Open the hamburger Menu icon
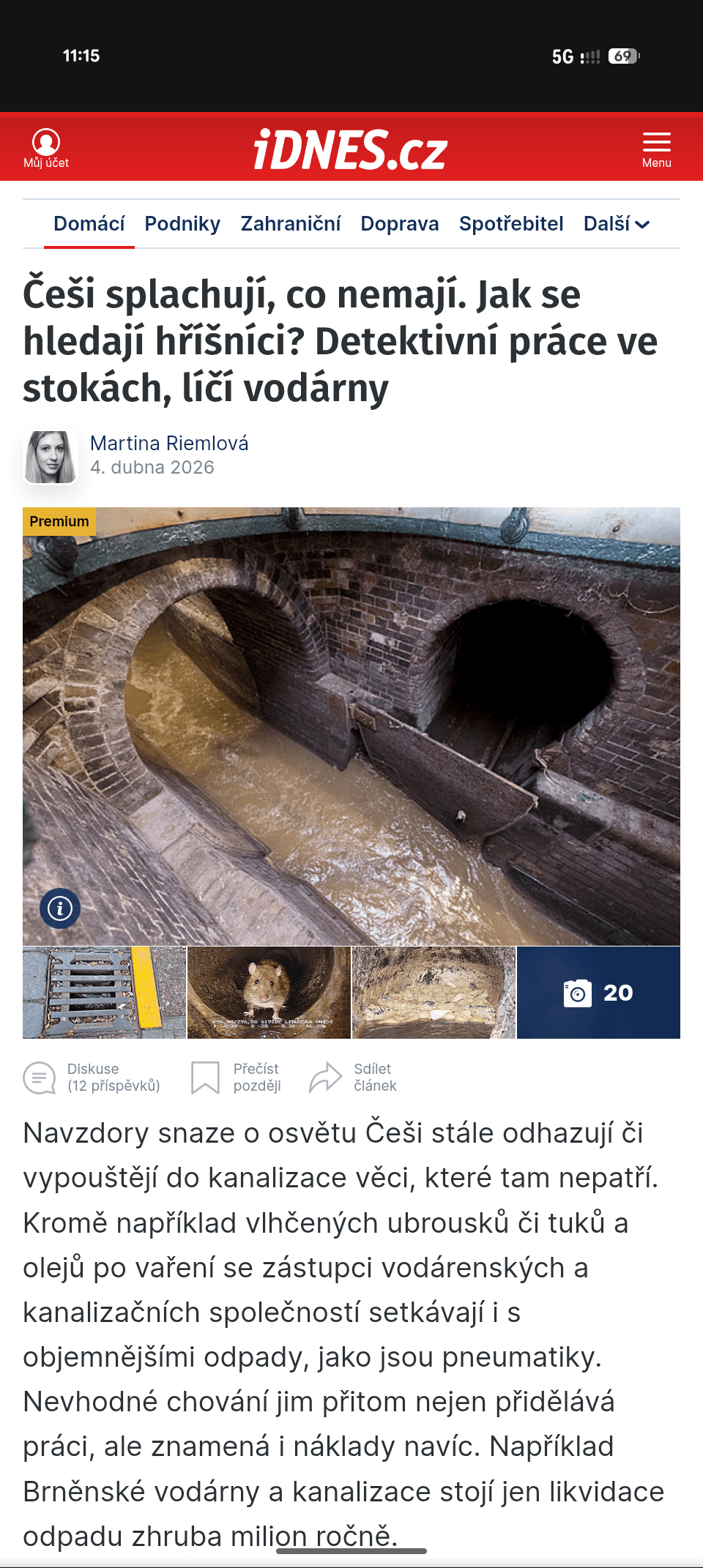The width and height of the screenshot is (703, 1568). pos(656,141)
